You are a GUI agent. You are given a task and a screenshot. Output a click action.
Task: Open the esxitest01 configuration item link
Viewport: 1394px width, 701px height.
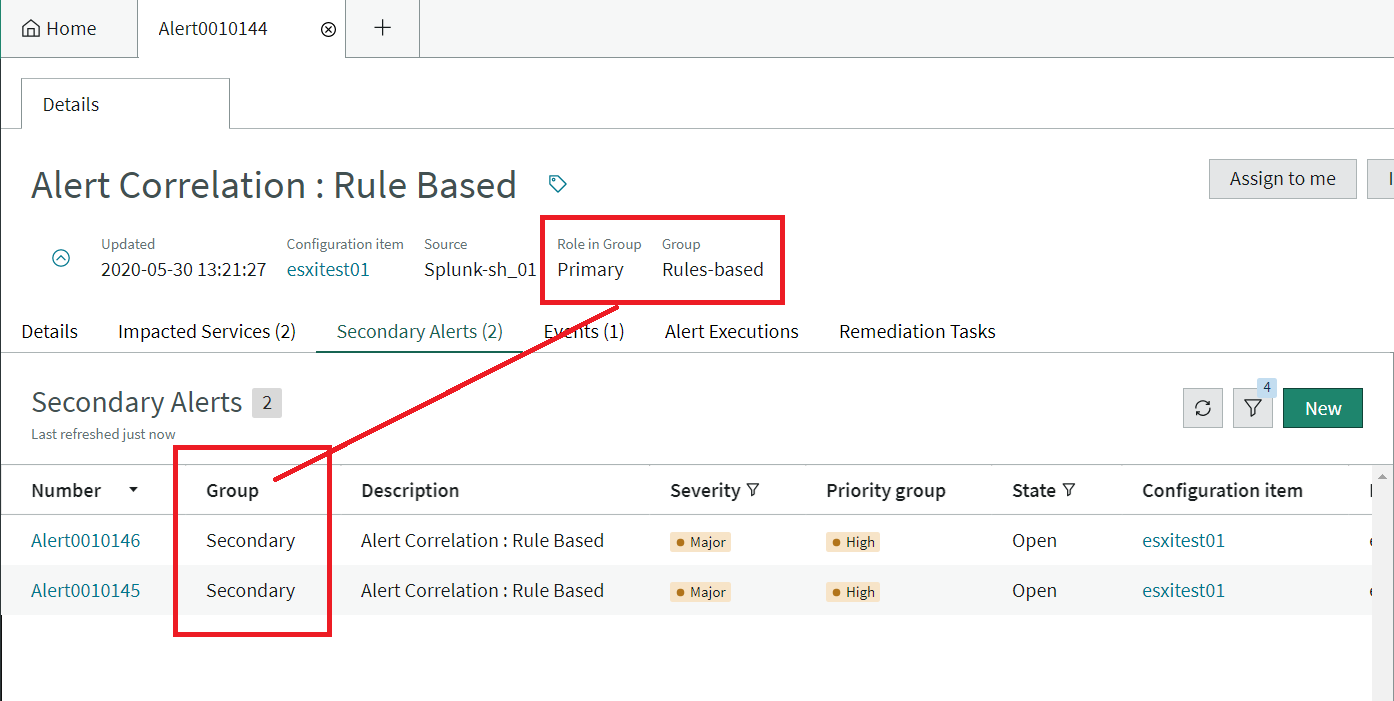coord(328,269)
